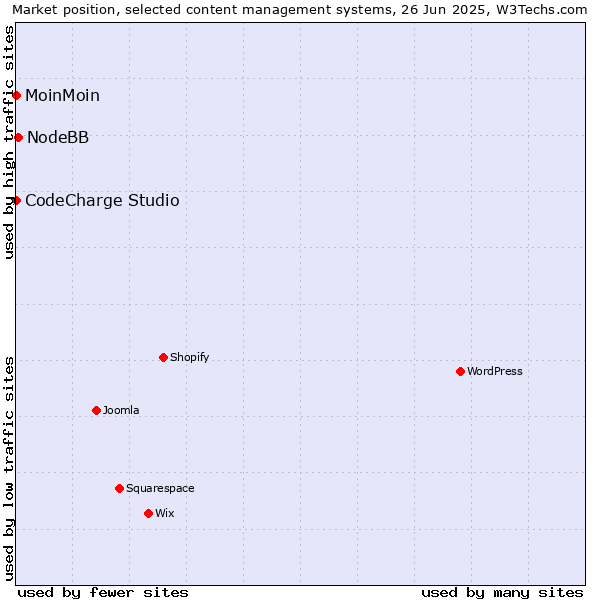Click the chart title mentioning W3Techs.com
The width and height of the screenshot is (600, 600).
coord(300,10)
